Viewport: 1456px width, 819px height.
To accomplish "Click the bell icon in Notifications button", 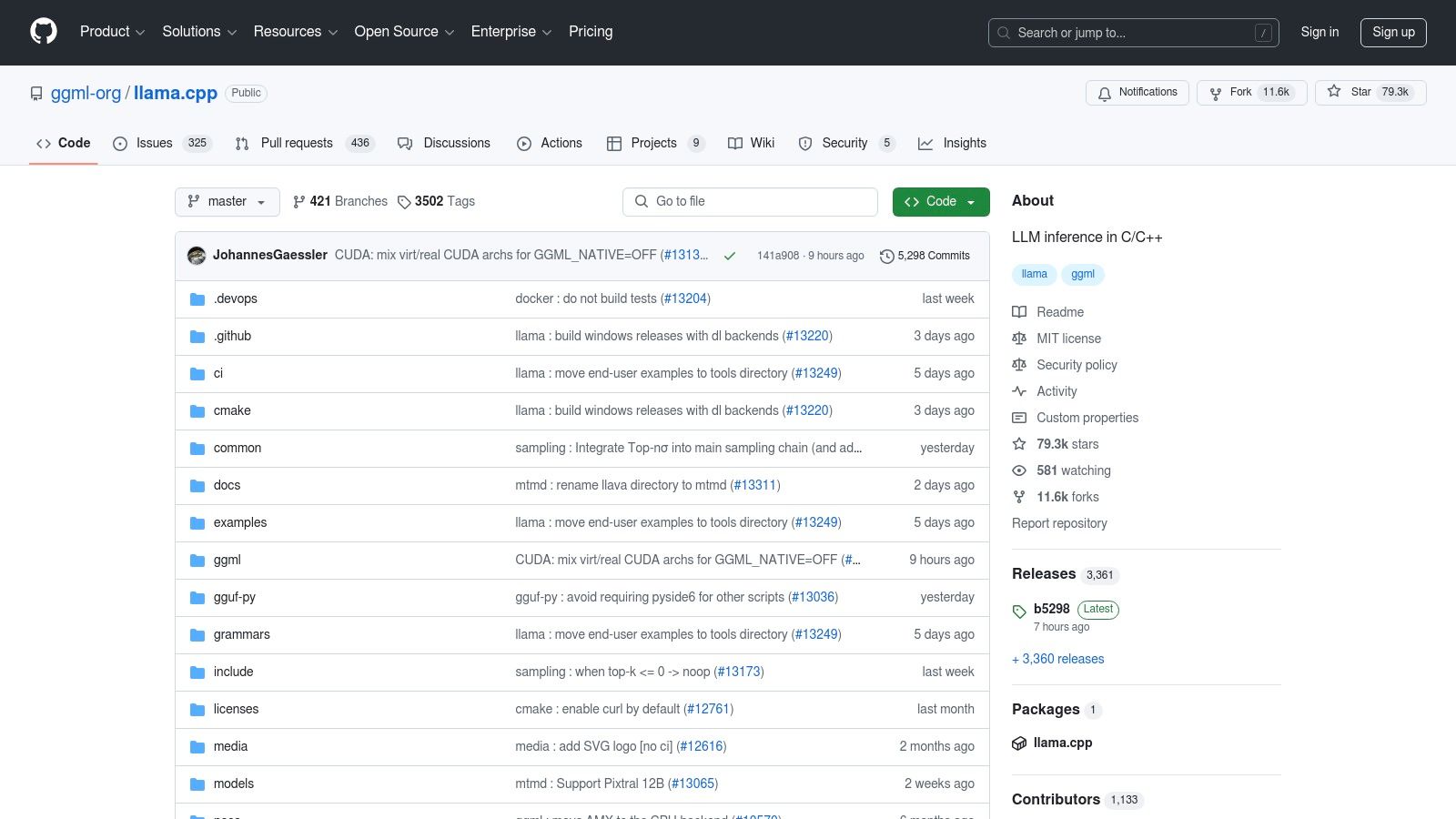I will [1105, 93].
